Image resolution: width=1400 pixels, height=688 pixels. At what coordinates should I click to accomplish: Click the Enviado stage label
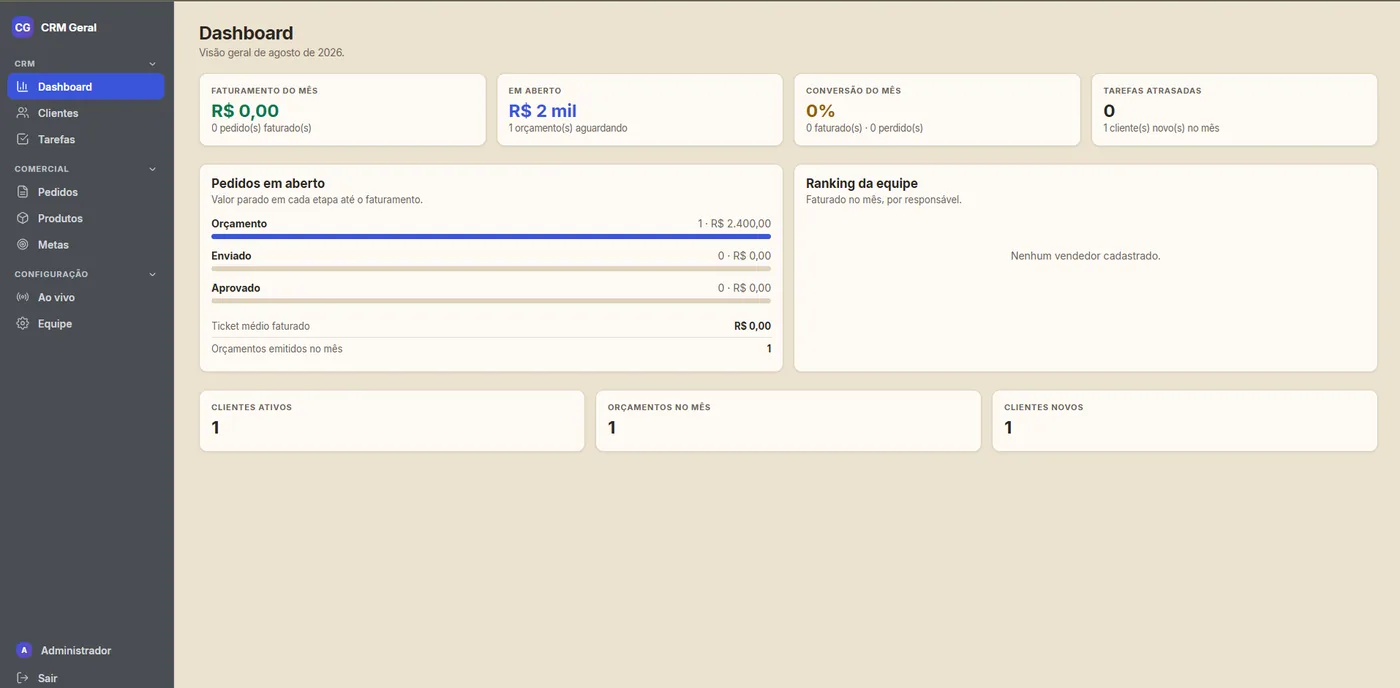click(231, 256)
